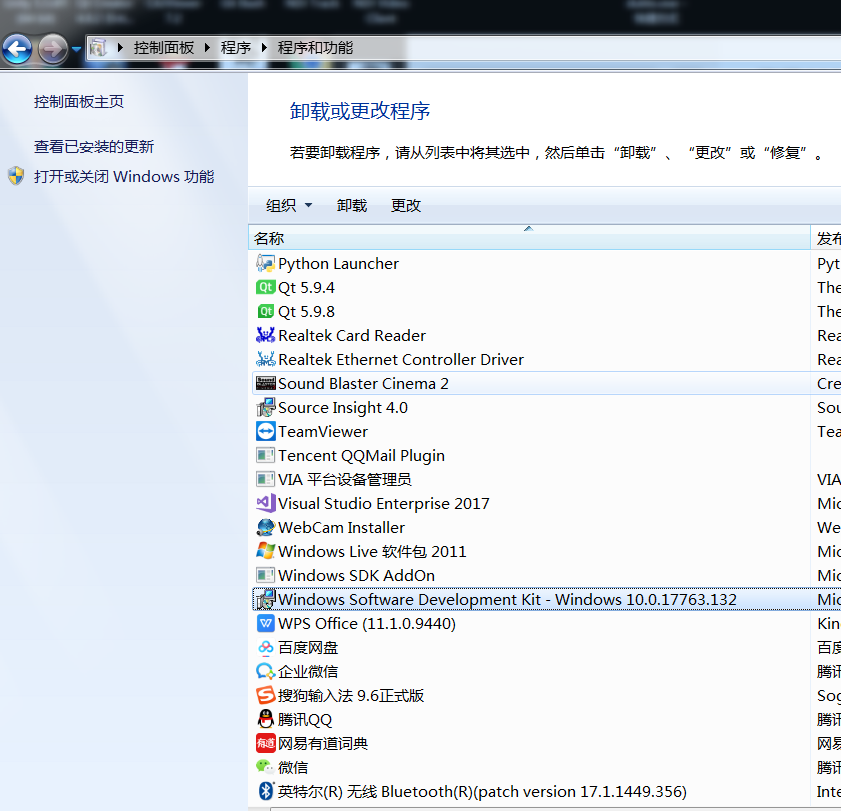Select Realtek Ethernet Controller Driver text
This screenshot has height=811, width=841.
point(401,359)
